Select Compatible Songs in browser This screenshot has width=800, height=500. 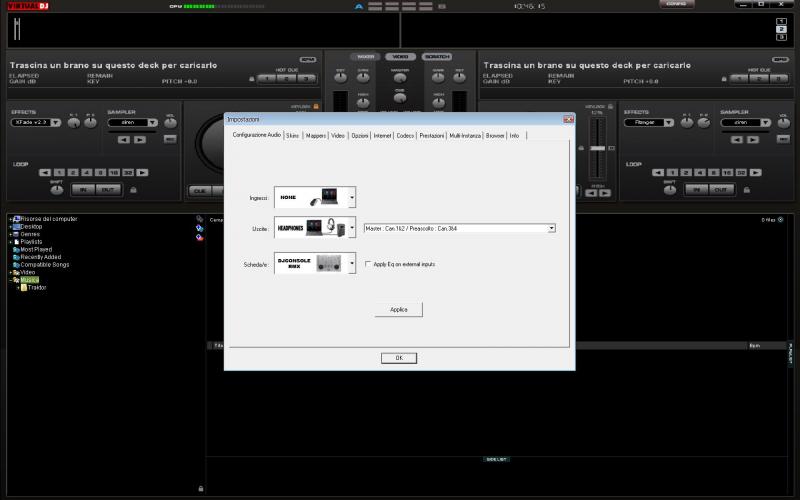[x=44, y=265]
